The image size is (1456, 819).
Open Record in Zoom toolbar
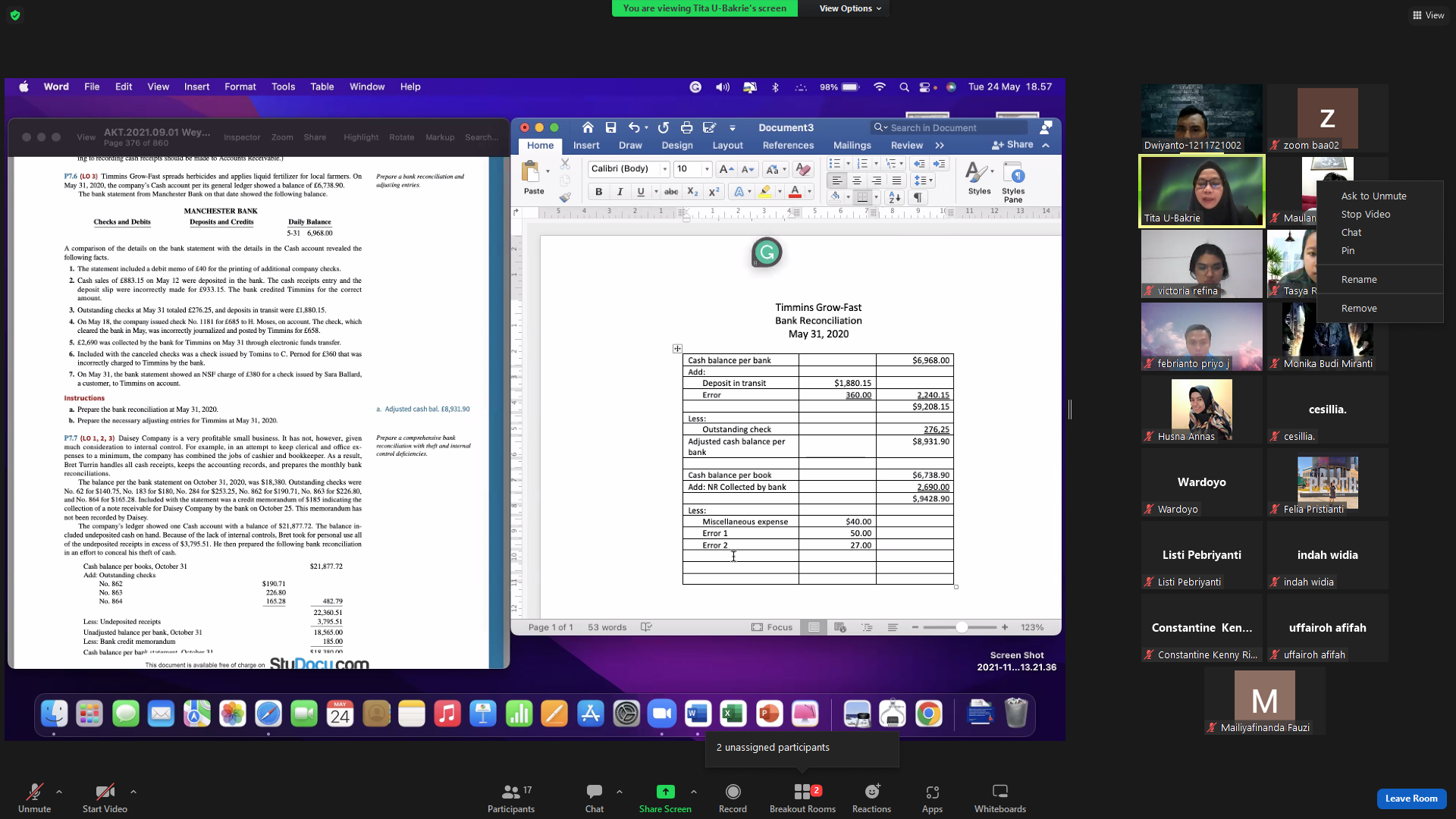733,798
